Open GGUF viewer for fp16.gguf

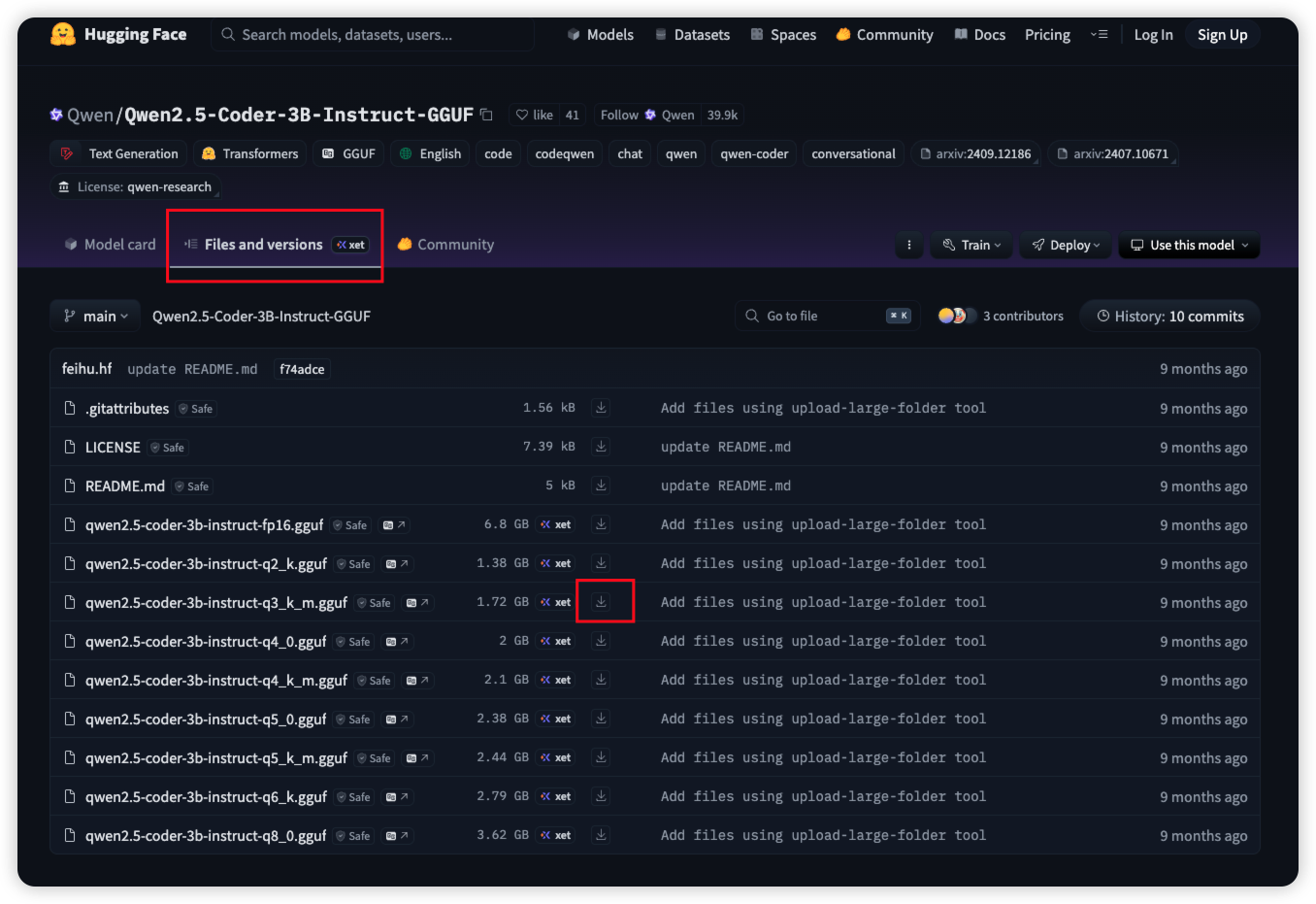pyautogui.click(x=394, y=525)
